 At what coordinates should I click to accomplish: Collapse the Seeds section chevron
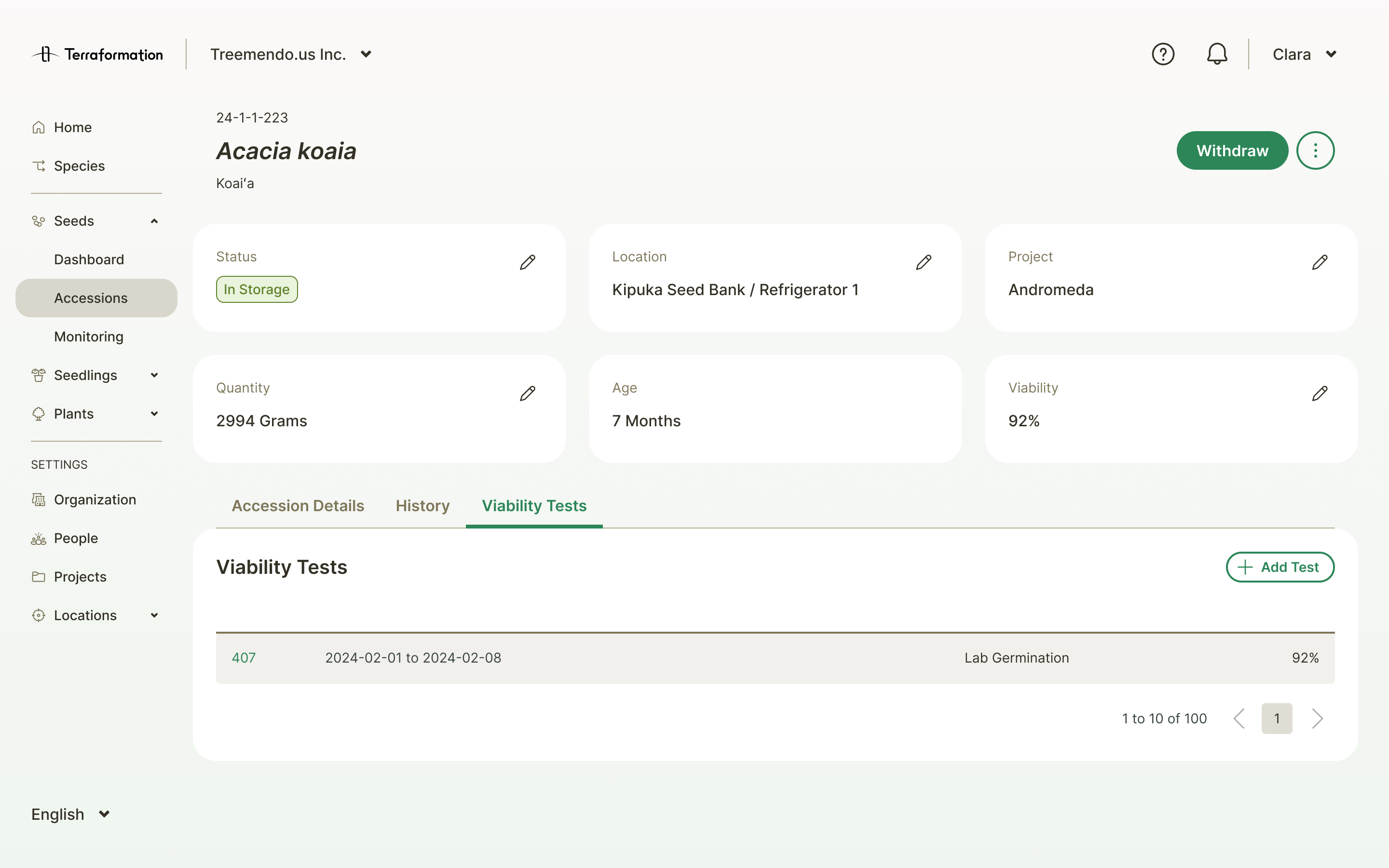[x=154, y=220]
